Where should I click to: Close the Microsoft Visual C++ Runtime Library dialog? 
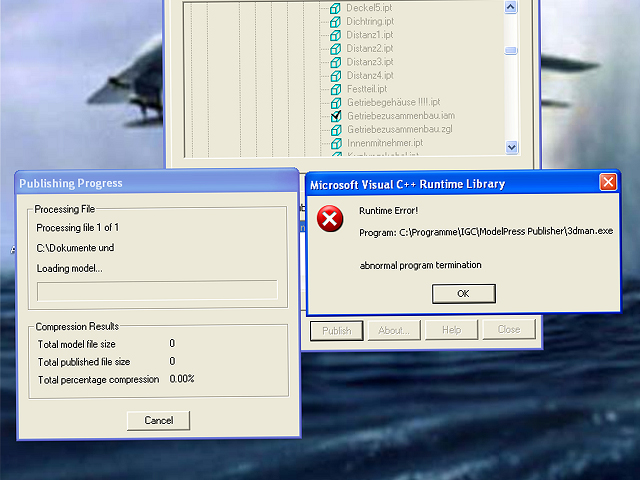point(608,182)
